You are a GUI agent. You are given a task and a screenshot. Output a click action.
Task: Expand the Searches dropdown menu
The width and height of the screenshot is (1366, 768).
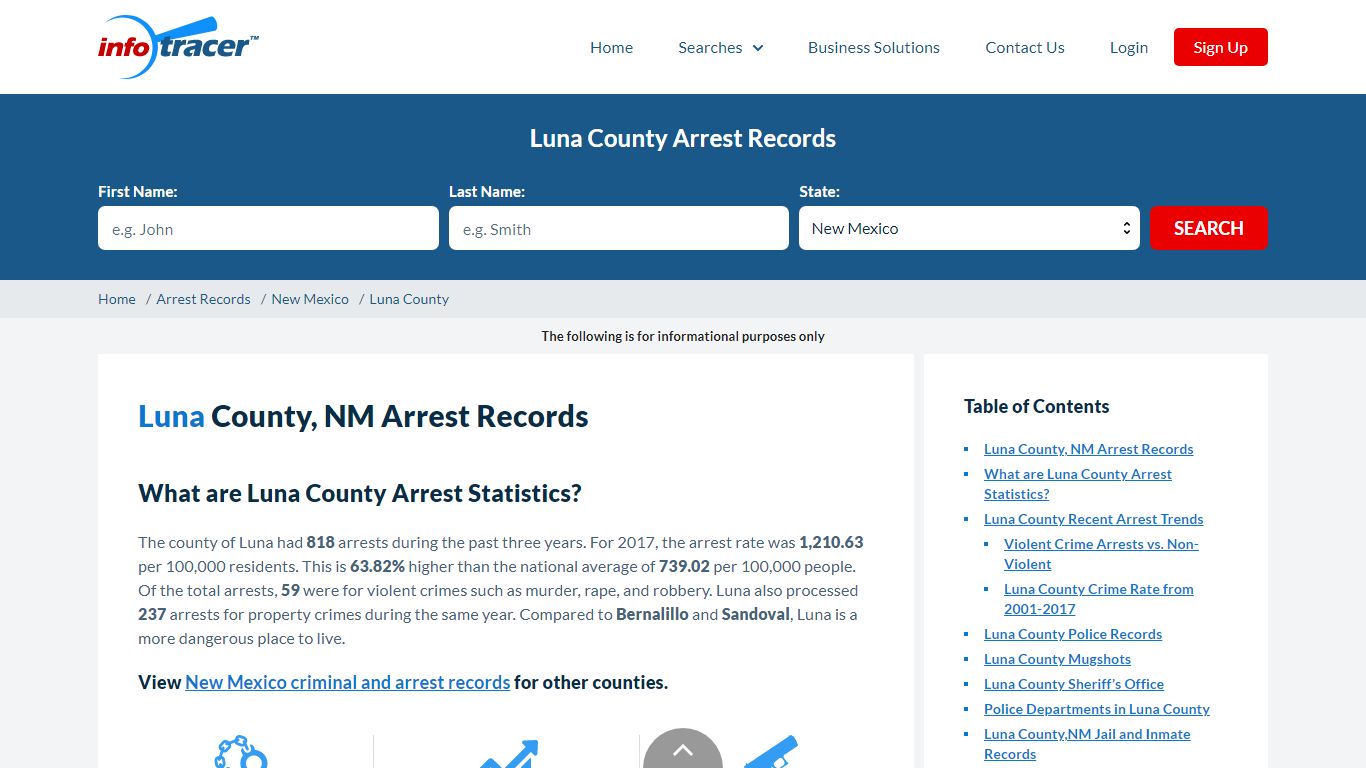720,47
